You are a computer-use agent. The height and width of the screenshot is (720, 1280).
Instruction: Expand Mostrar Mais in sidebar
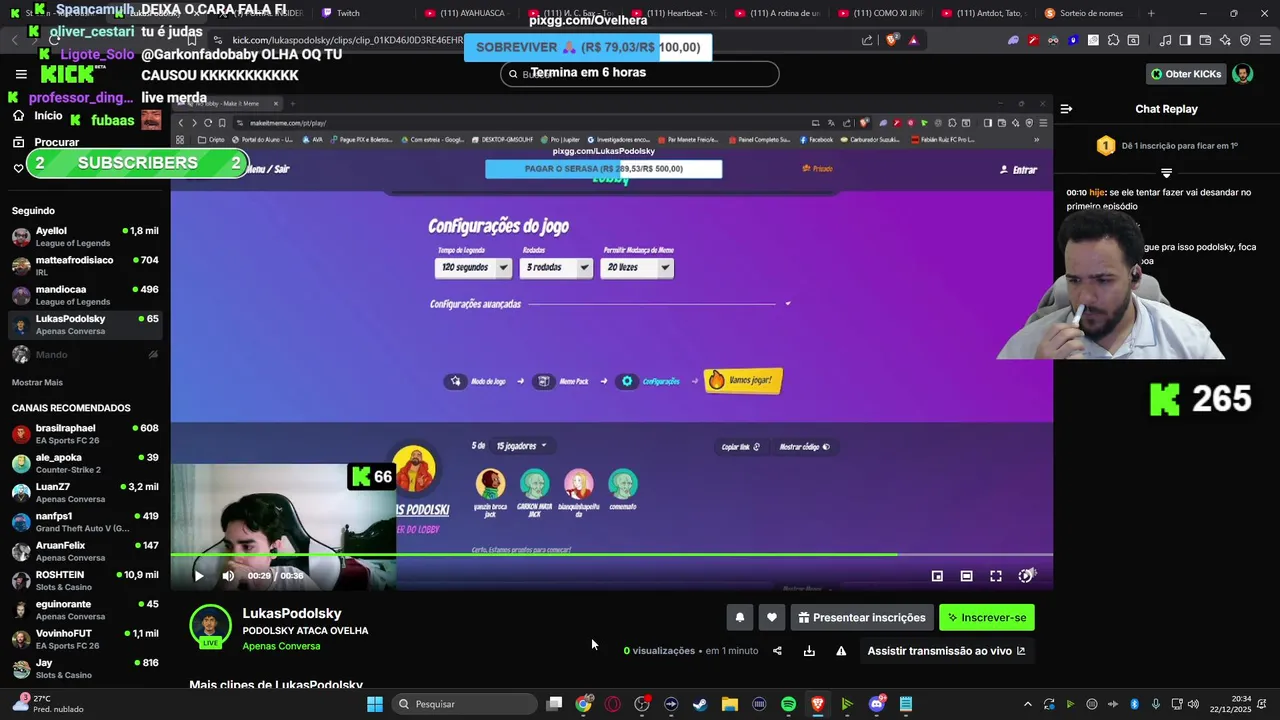(x=37, y=383)
